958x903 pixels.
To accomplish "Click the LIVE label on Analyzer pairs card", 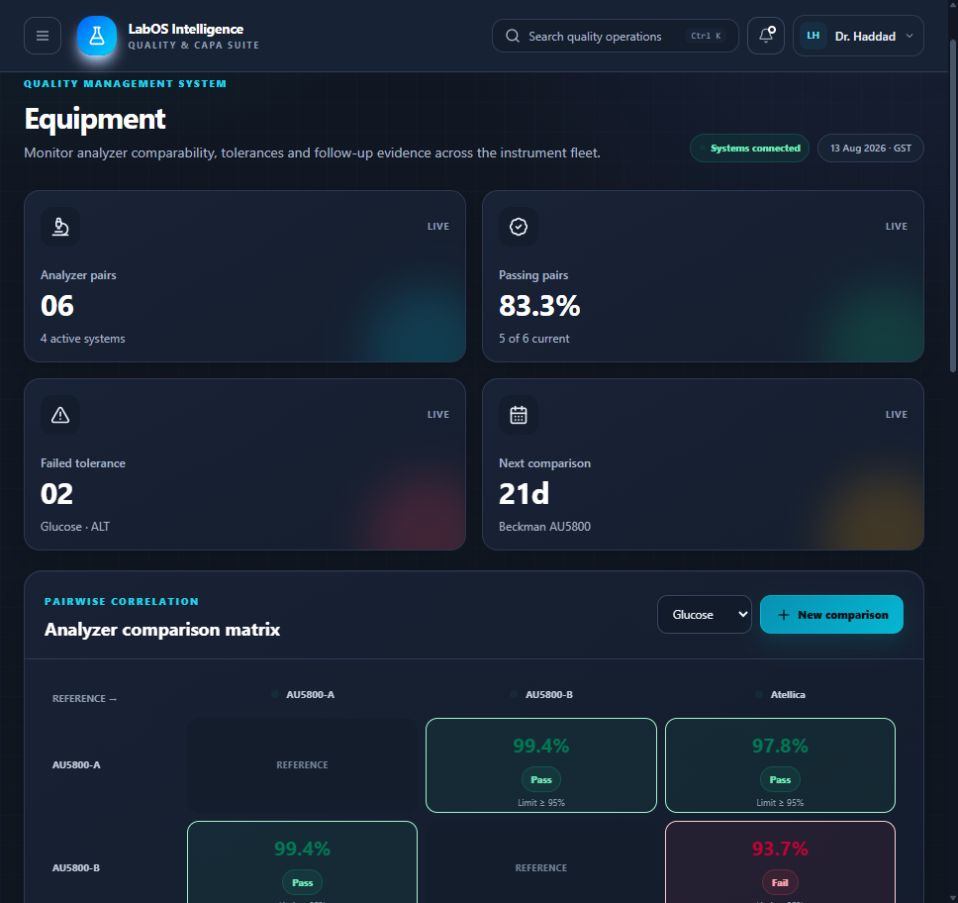I will point(438,227).
